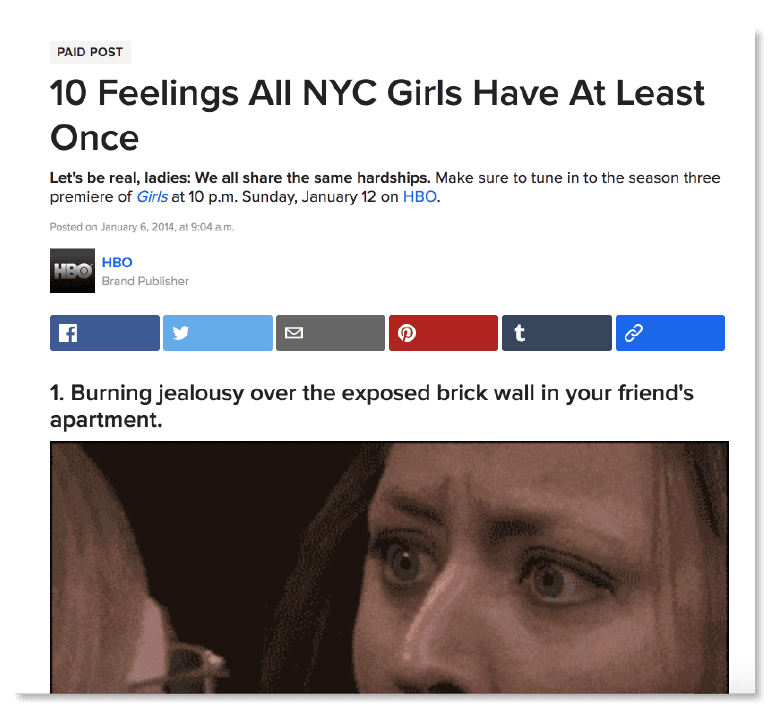Select the article headline text
770x723 pixels.
click(377, 115)
